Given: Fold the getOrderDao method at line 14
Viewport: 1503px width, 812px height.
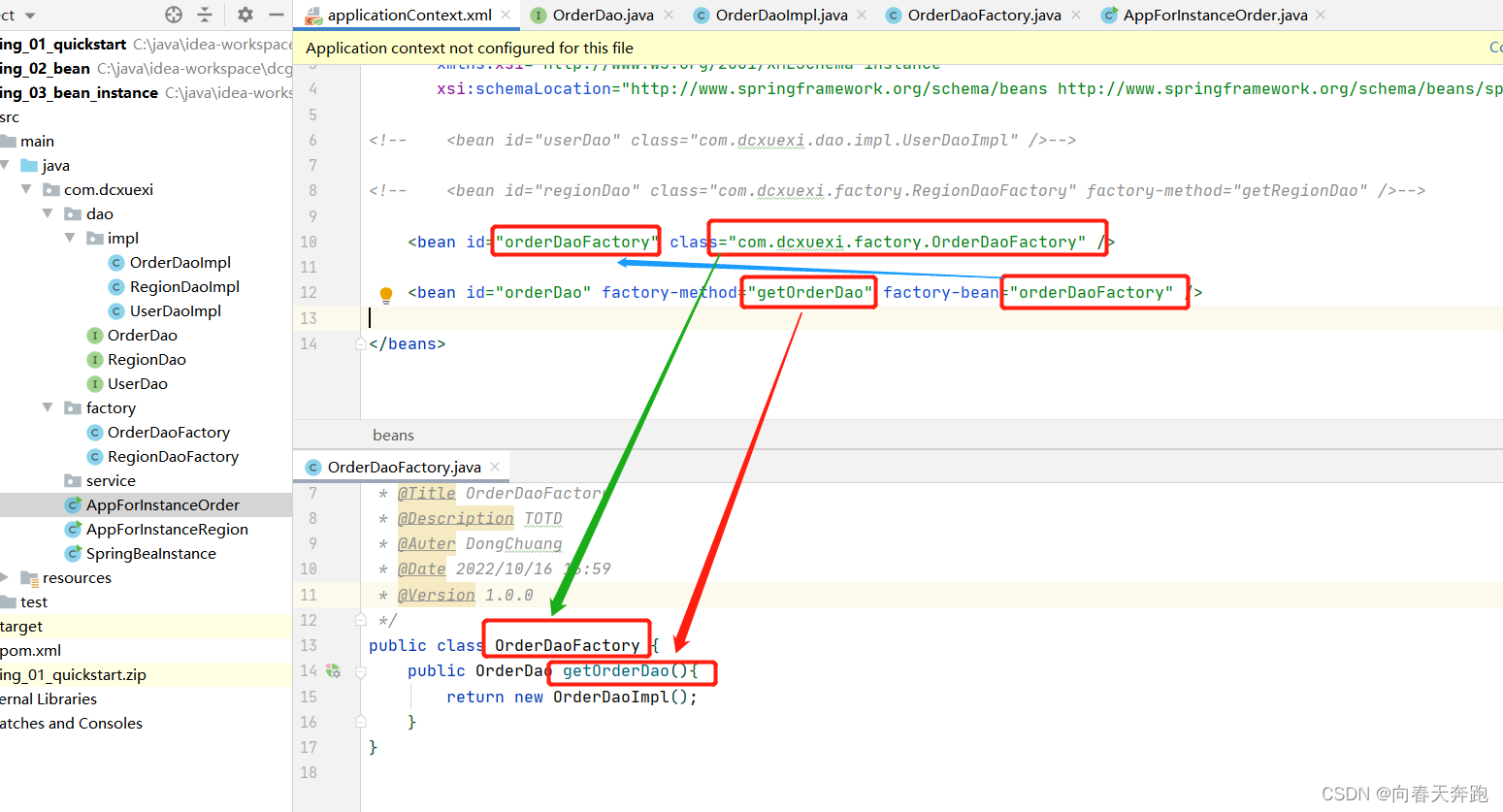Looking at the screenshot, I should 360,671.
